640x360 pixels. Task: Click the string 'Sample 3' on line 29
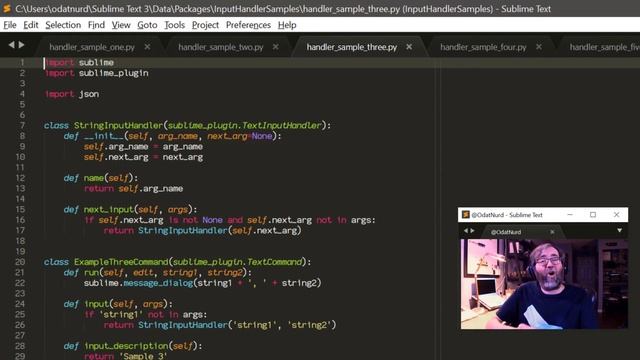(x=144, y=356)
